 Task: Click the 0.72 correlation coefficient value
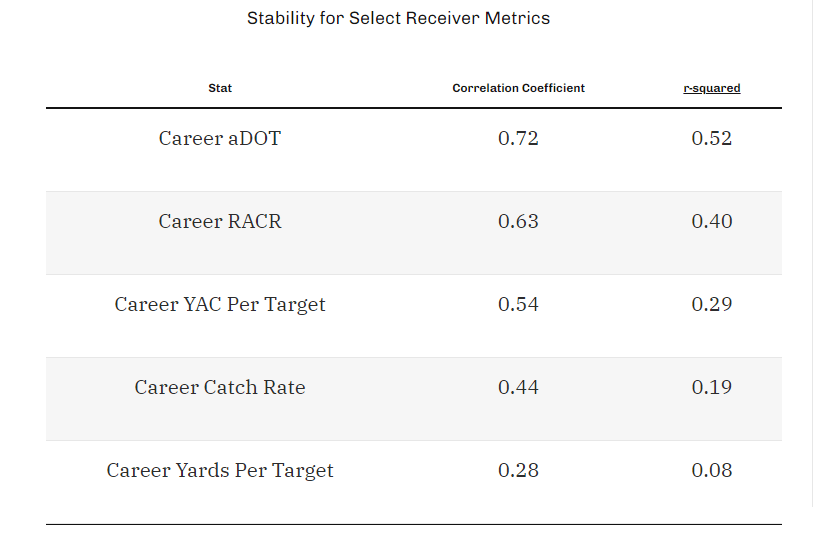(518, 138)
